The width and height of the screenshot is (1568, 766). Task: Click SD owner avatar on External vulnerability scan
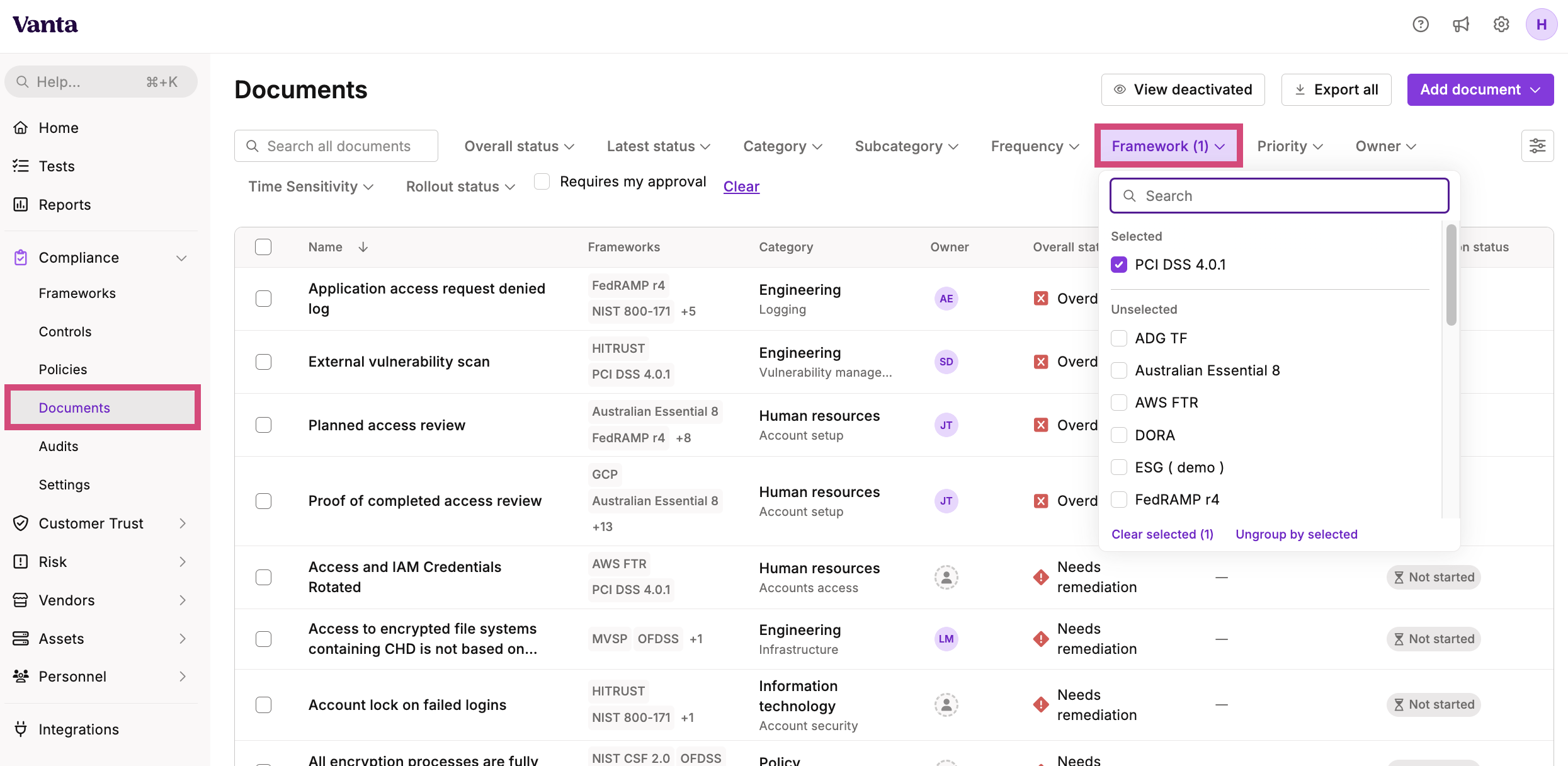(x=946, y=362)
